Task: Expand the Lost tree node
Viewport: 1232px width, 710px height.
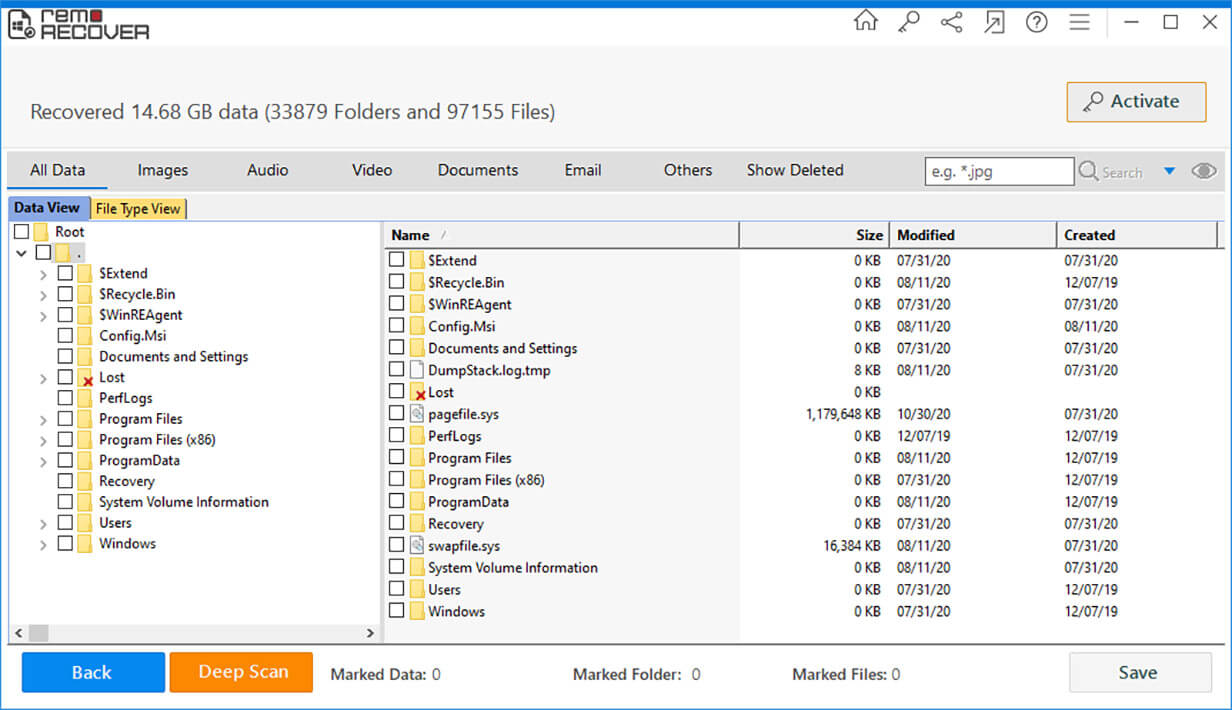Action: click(43, 379)
